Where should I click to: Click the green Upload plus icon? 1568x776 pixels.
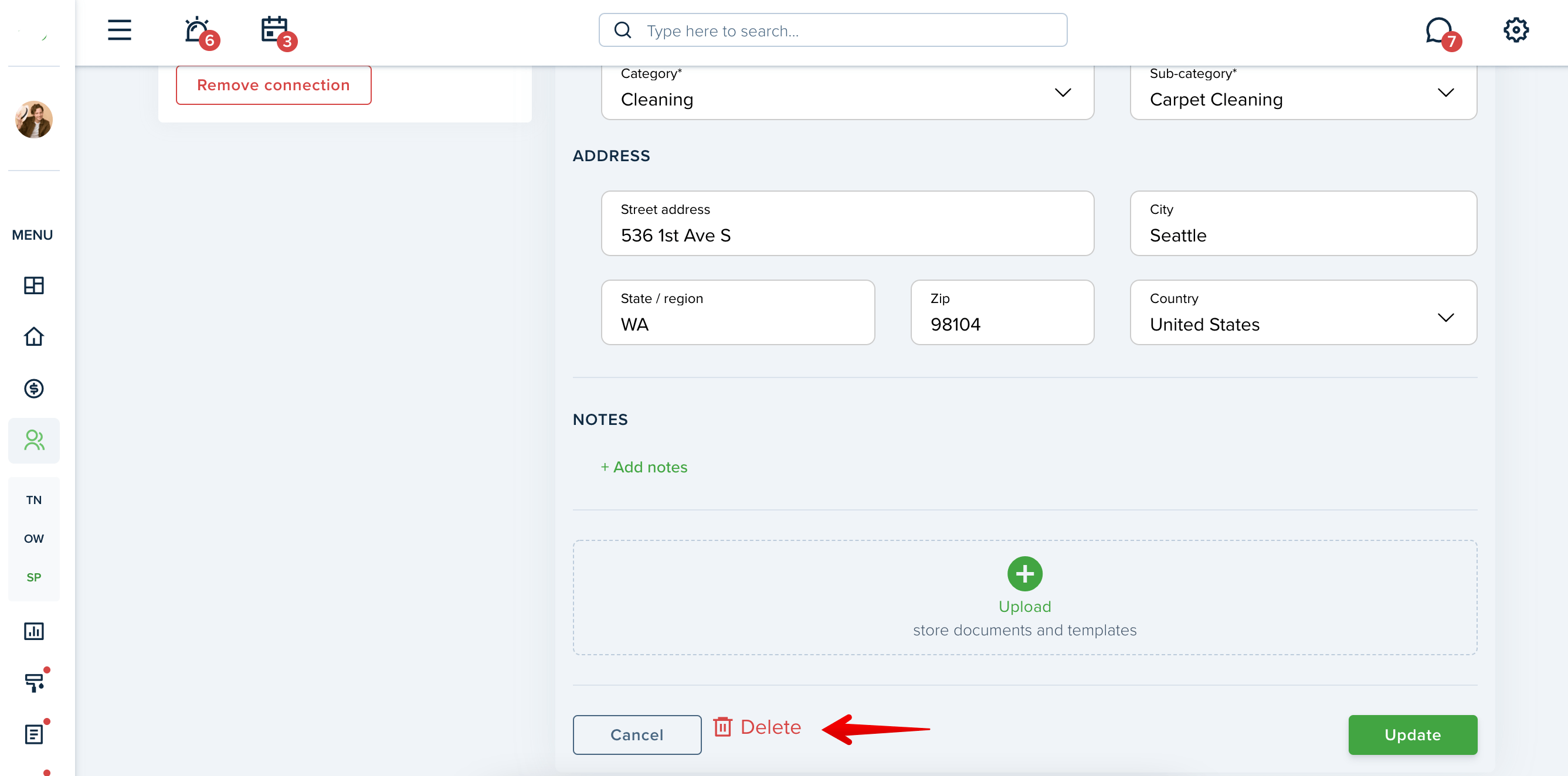point(1024,573)
